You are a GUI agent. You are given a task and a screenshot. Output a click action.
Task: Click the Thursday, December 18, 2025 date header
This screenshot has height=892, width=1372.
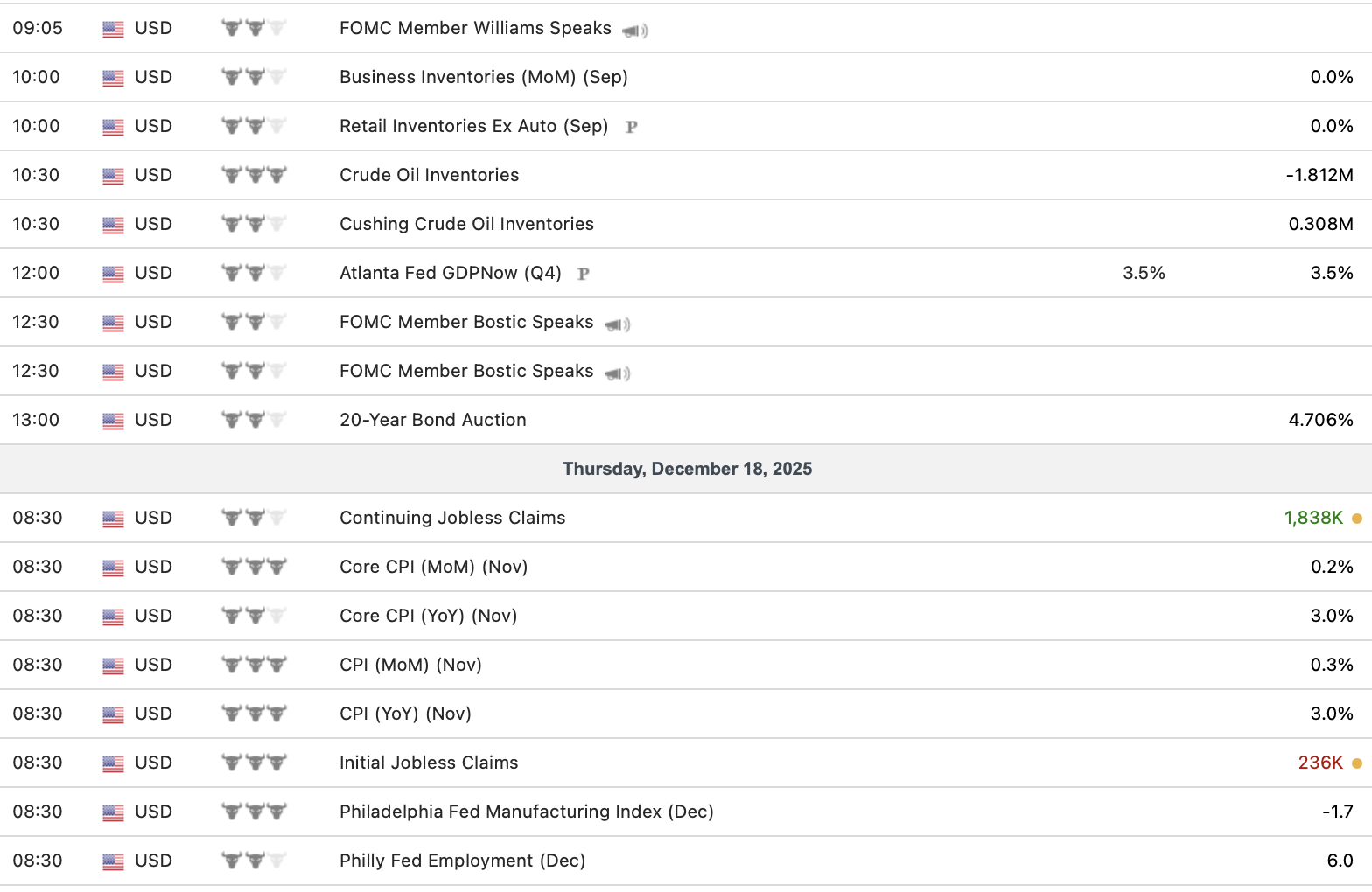[687, 469]
